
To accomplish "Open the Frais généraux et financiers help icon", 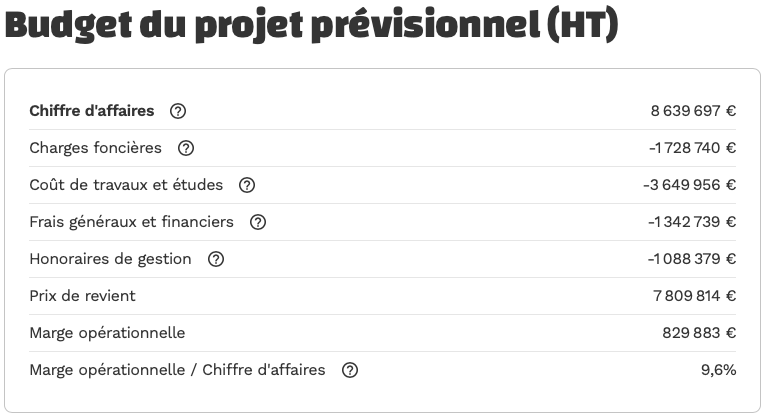I will tap(258, 222).
